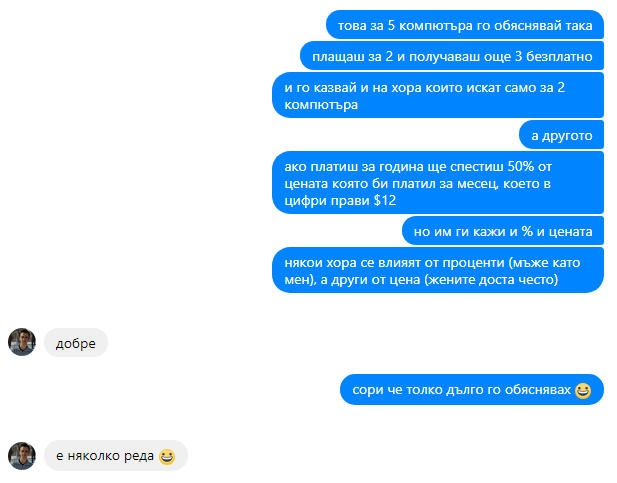The height and width of the screenshot is (483, 617).
Task: Click "сори че толко дълго го обяснявах" bubble
Action: click(x=472, y=390)
